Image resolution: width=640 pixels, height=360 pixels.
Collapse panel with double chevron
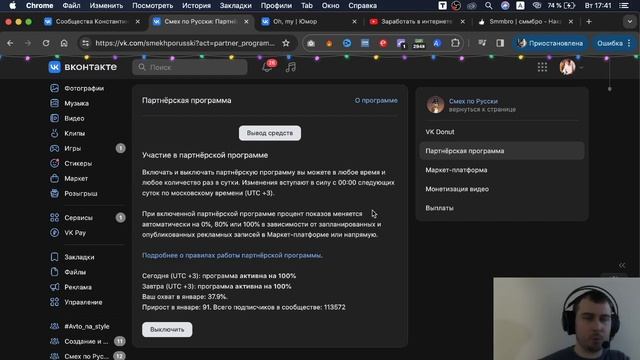(622, 265)
